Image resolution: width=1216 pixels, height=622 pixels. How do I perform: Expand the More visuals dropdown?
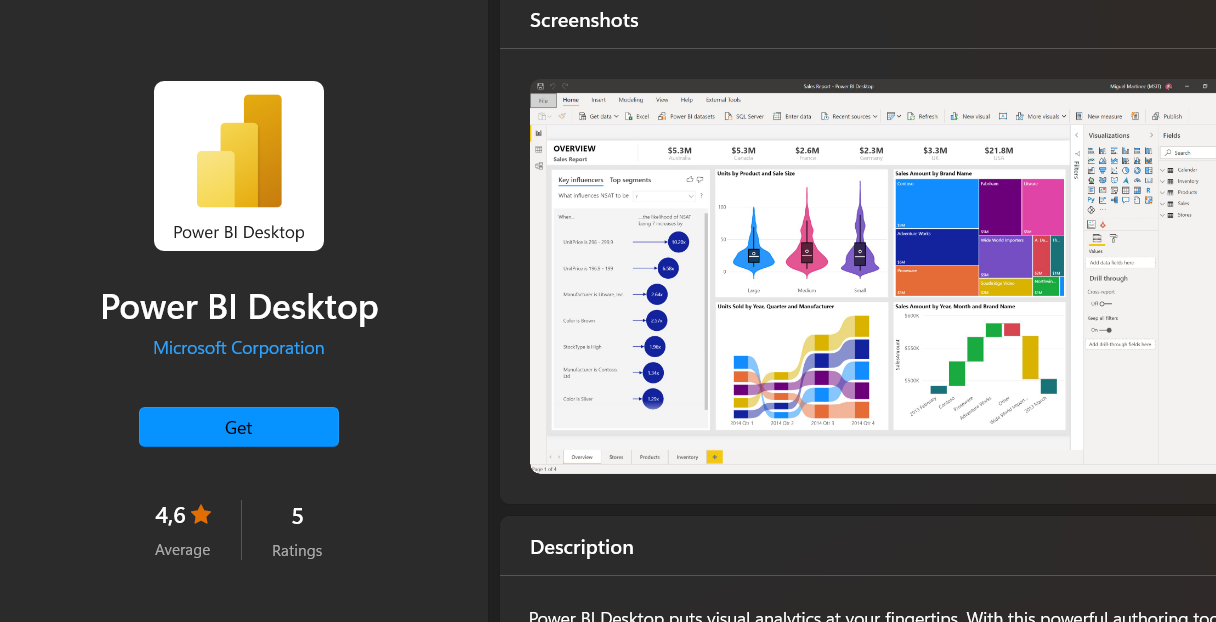click(x=1061, y=117)
